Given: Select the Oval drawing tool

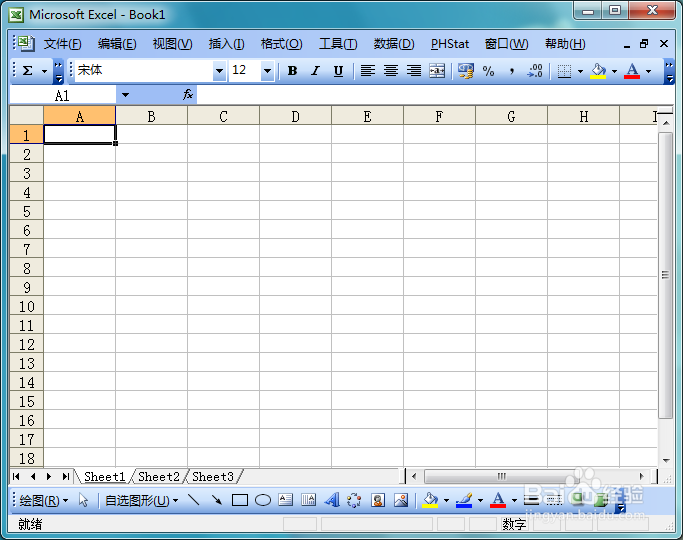Looking at the screenshot, I should tap(263, 500).
